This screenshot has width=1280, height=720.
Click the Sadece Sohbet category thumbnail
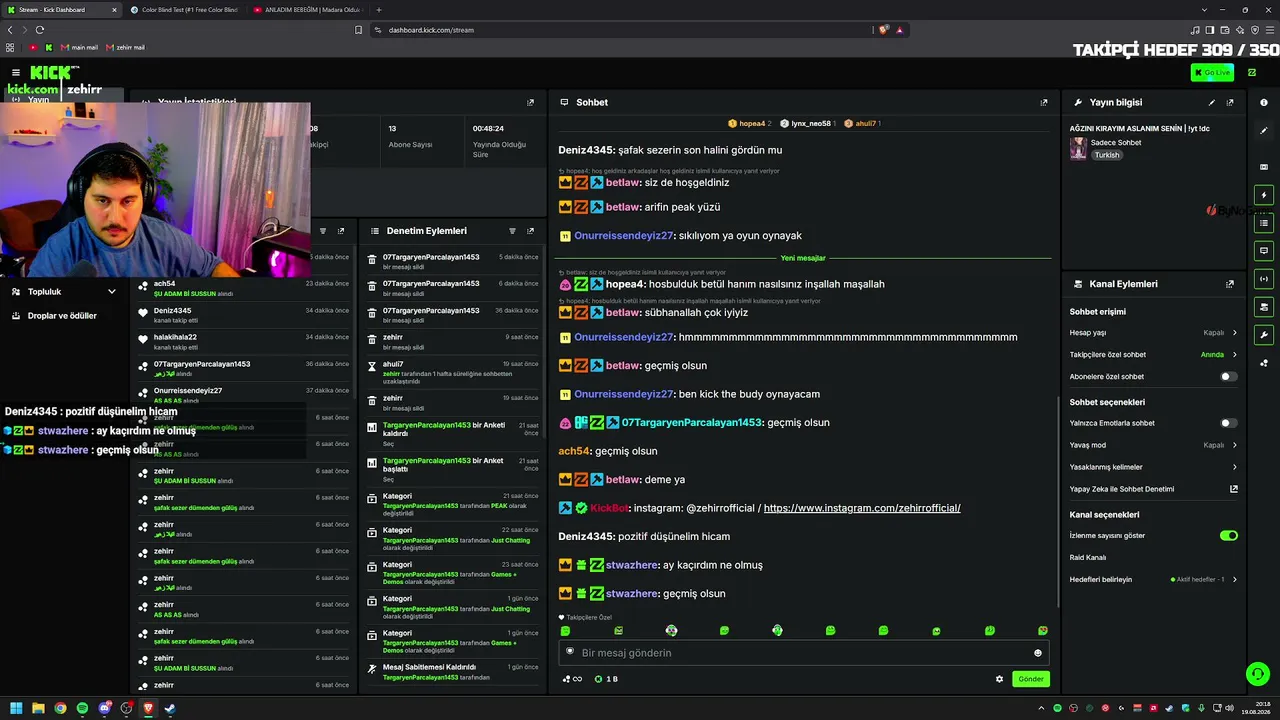[x=1078, y=148]
